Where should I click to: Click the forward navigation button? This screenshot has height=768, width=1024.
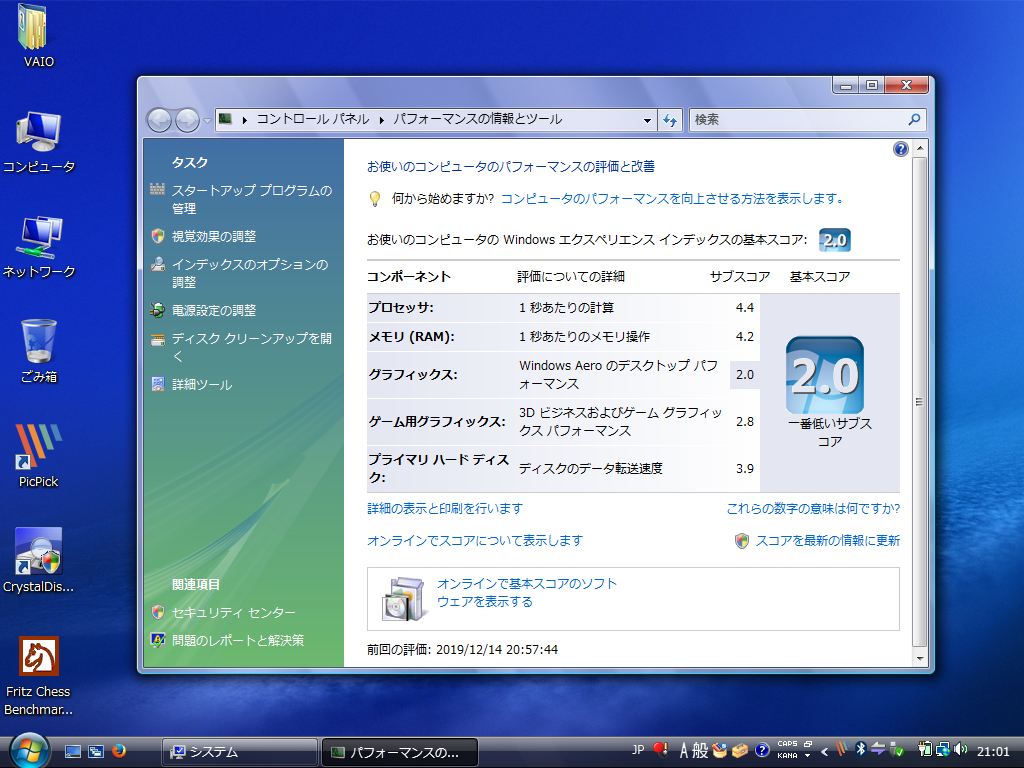187,120
